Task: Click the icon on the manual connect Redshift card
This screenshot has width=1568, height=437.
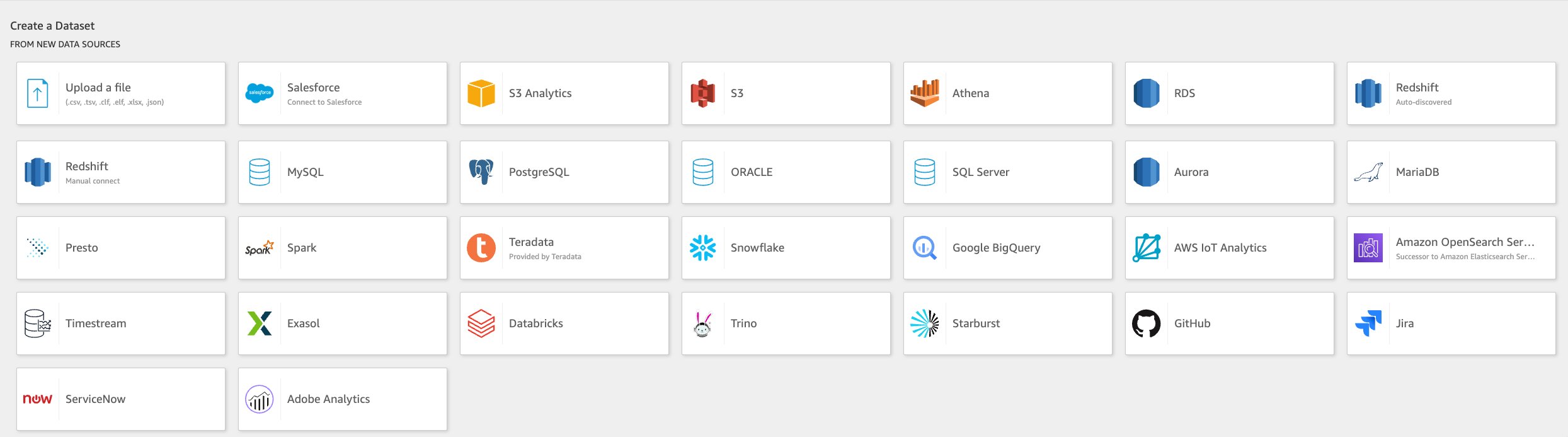Action: coord(38,172)
